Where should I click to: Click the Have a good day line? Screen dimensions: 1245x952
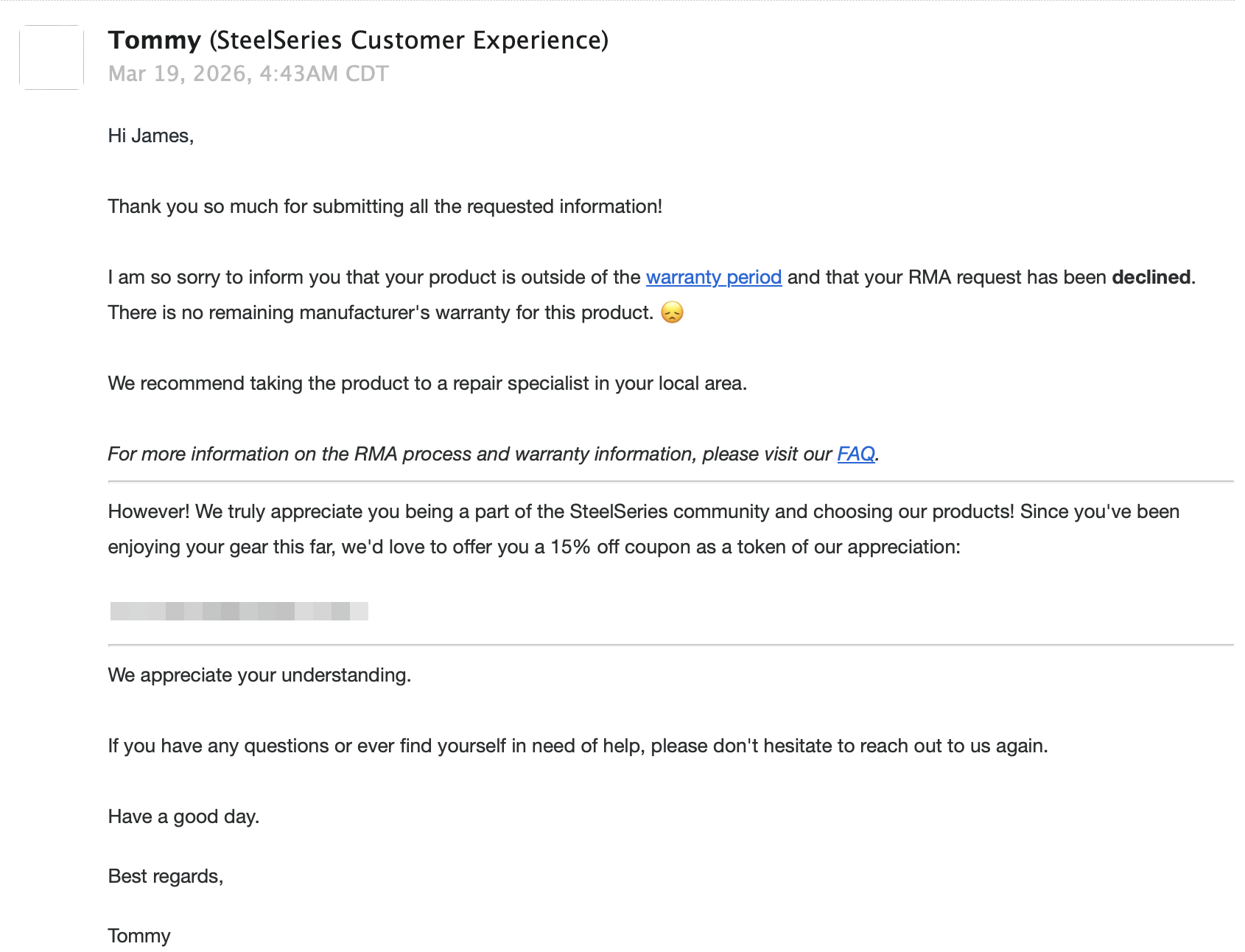183,816
